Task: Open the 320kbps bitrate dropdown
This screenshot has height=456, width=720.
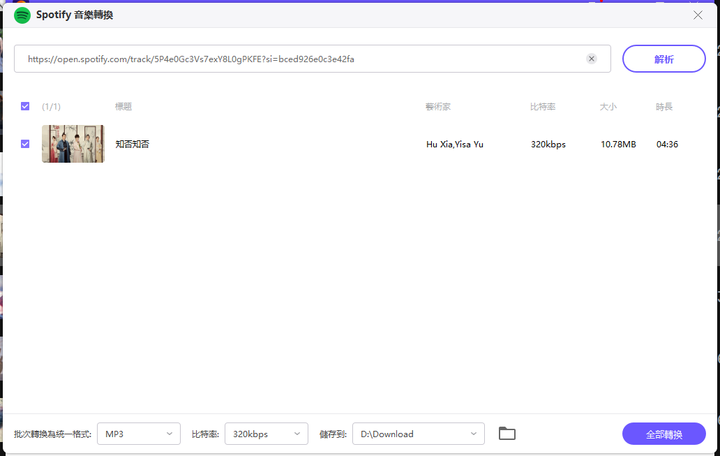Action: pyautogui.click(x=266, y=433)
